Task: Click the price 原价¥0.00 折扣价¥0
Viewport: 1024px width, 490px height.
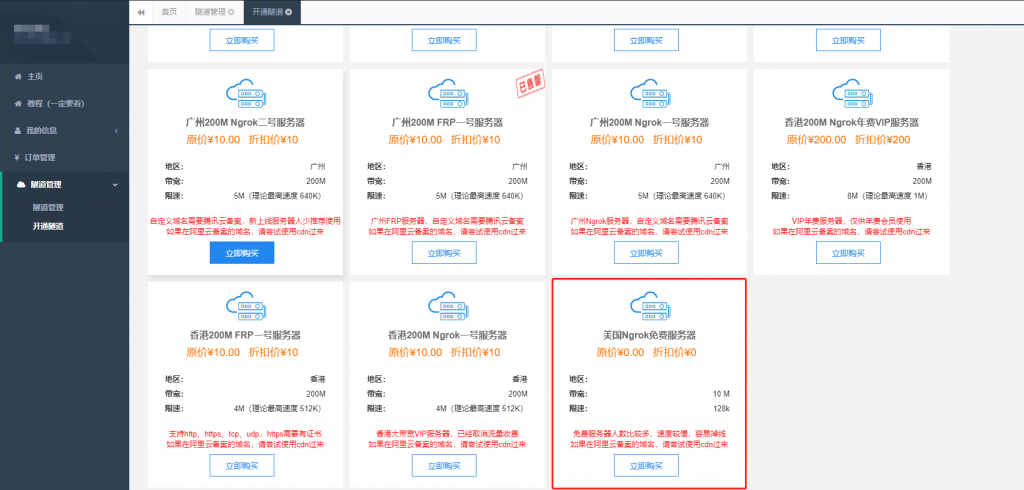Action: 647,353
